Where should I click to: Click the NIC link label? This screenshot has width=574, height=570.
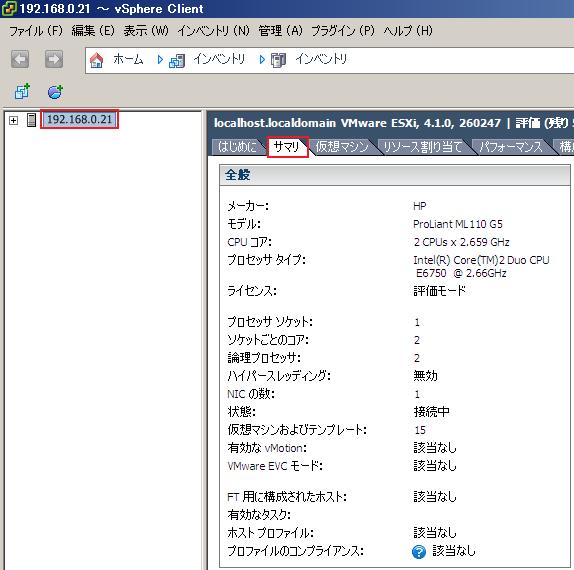[x=236, y=394]
